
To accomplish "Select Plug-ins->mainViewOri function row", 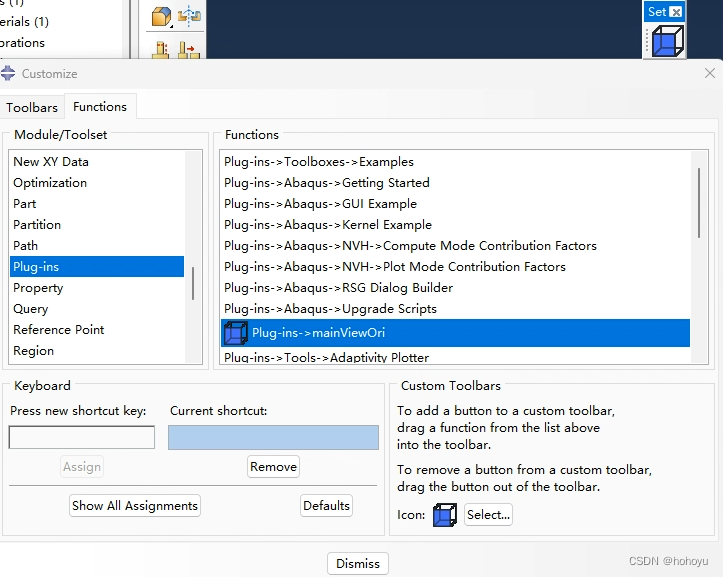I will [456, 333].
